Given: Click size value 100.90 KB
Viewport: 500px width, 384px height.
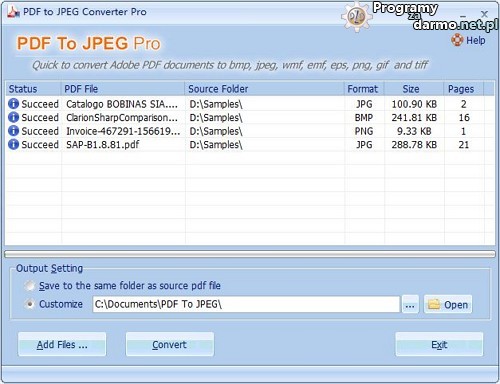Looking at the screenshot, I should point(414,104).
